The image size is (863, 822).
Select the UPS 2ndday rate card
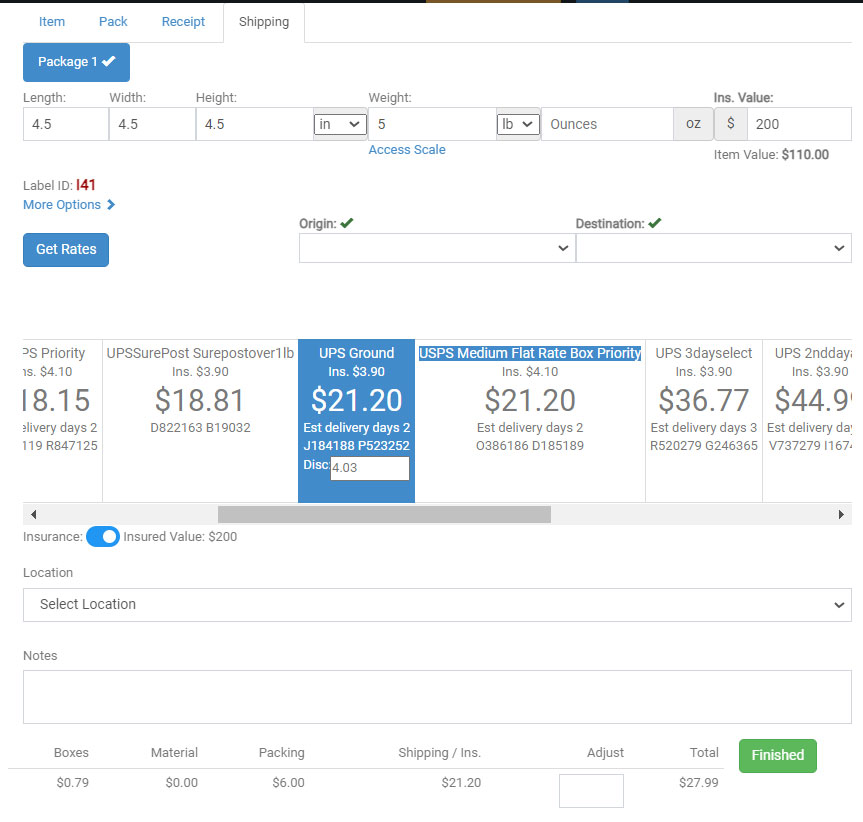(x=807, y=420)
